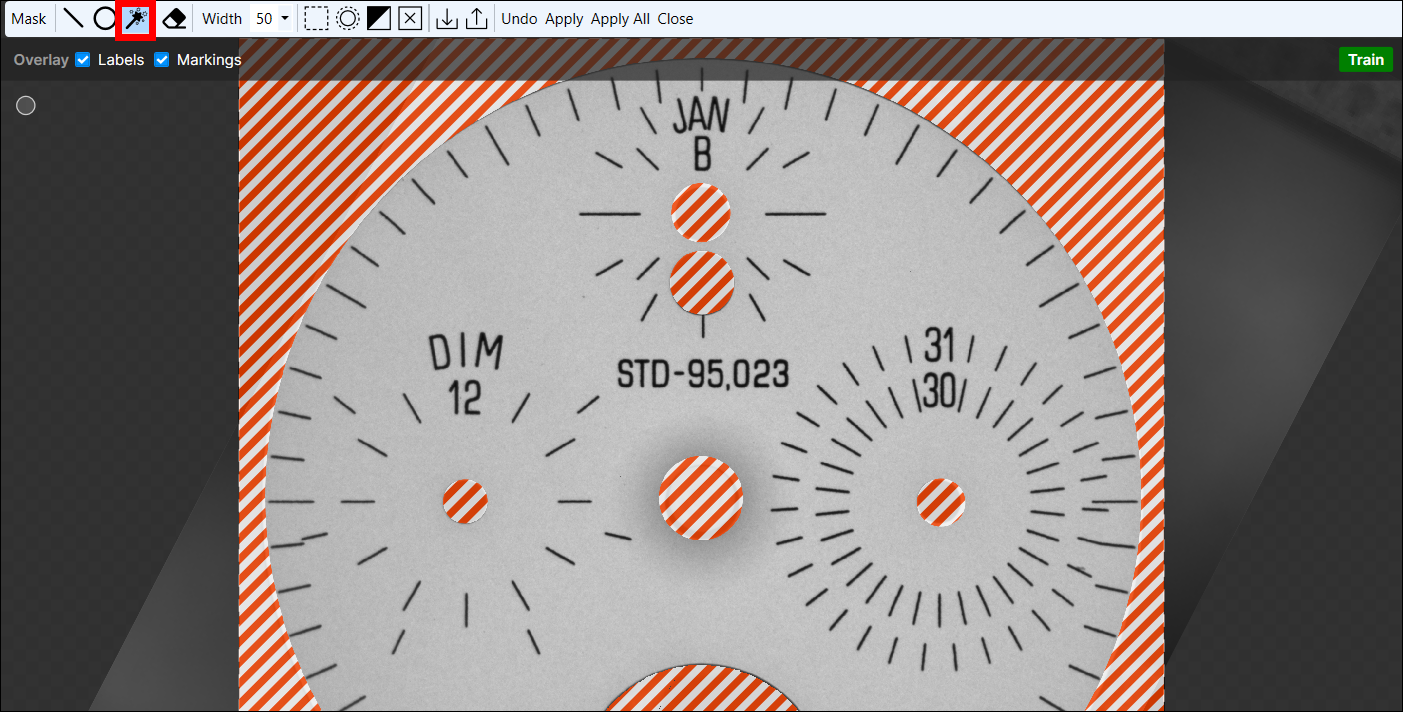1403x712 pixels.
Task: Choose the dashed rectangle selection tool
Action: [316, 19]
